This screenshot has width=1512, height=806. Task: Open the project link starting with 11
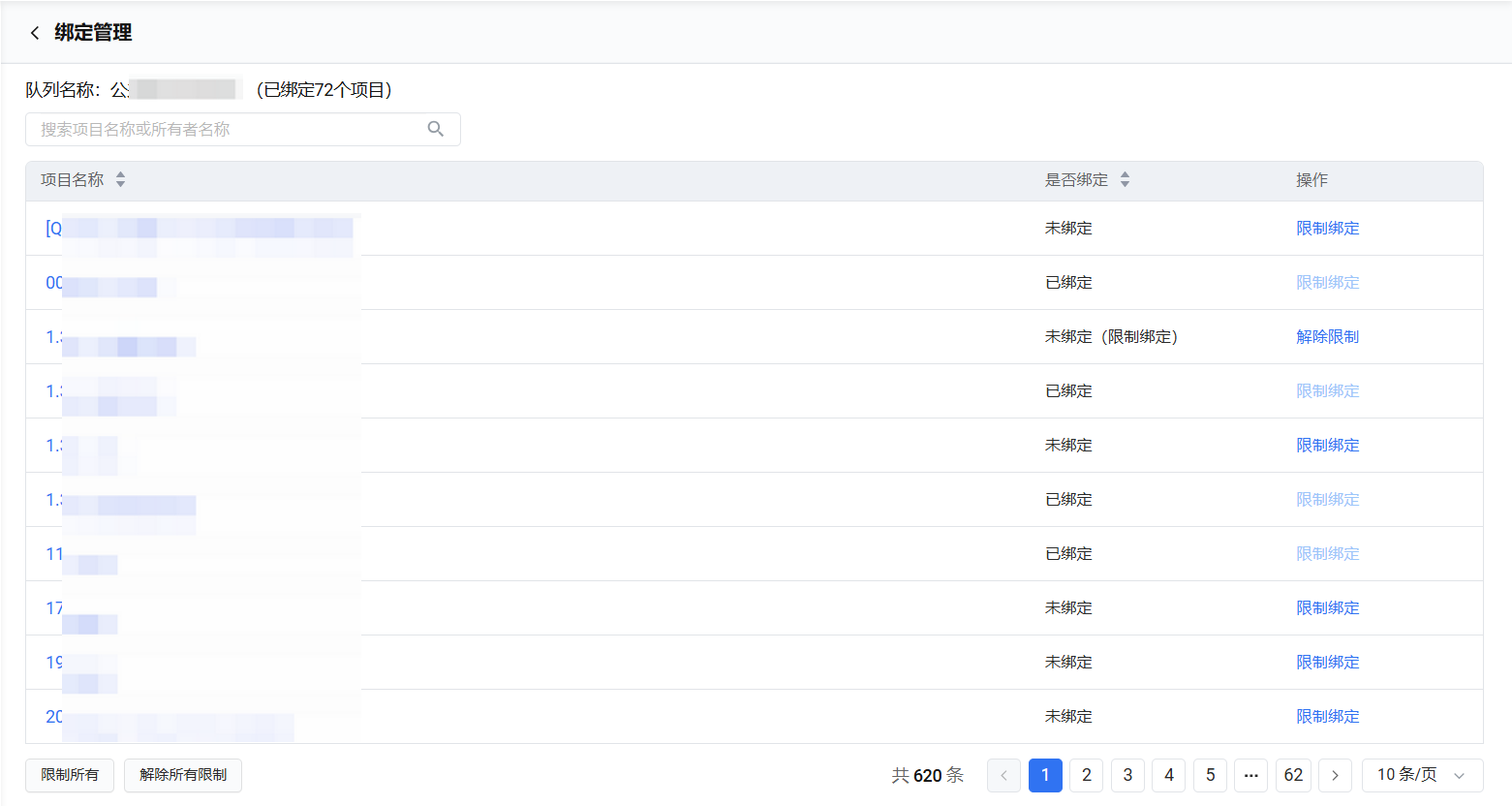81,554
